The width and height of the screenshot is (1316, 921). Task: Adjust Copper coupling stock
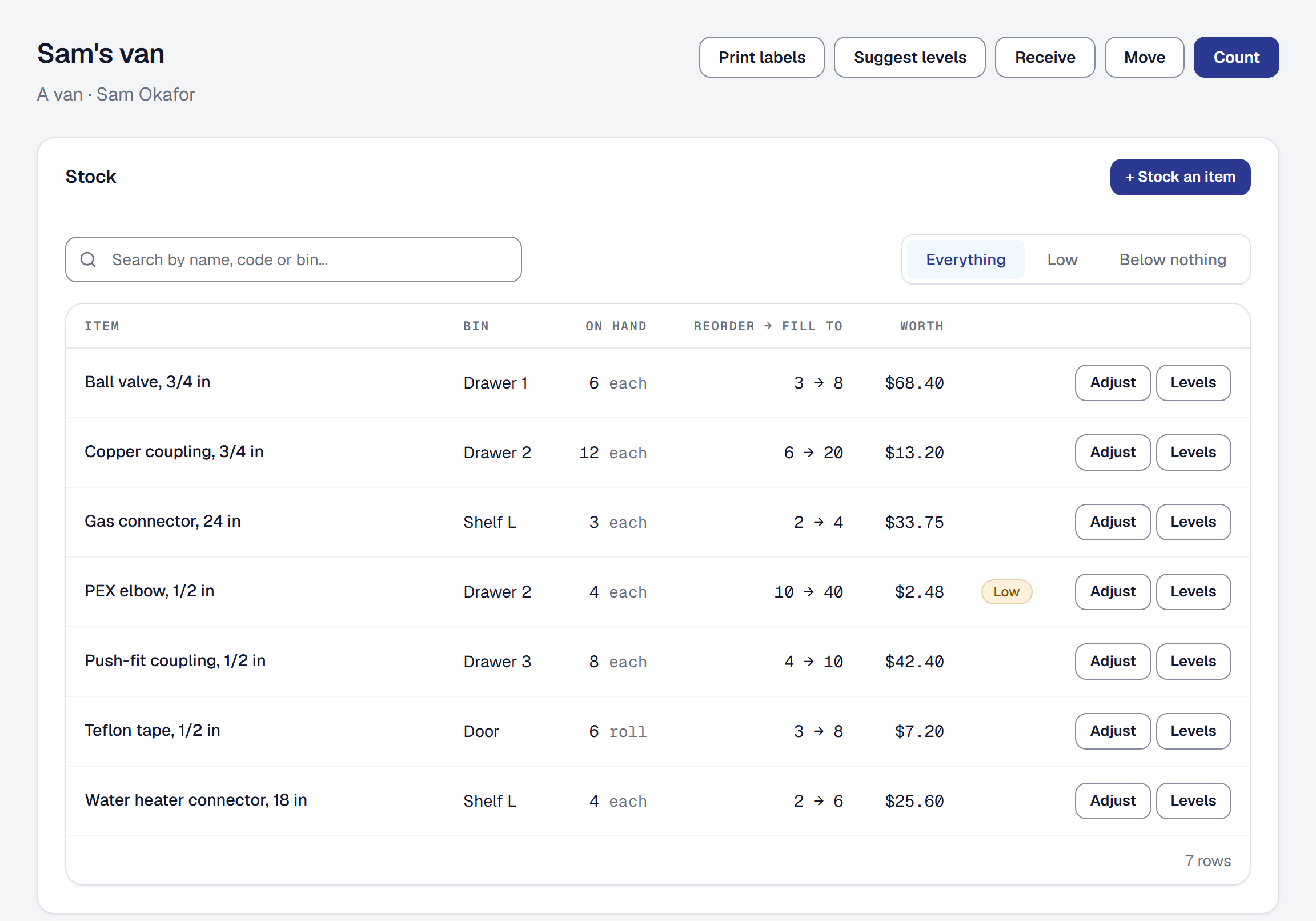1112,452
